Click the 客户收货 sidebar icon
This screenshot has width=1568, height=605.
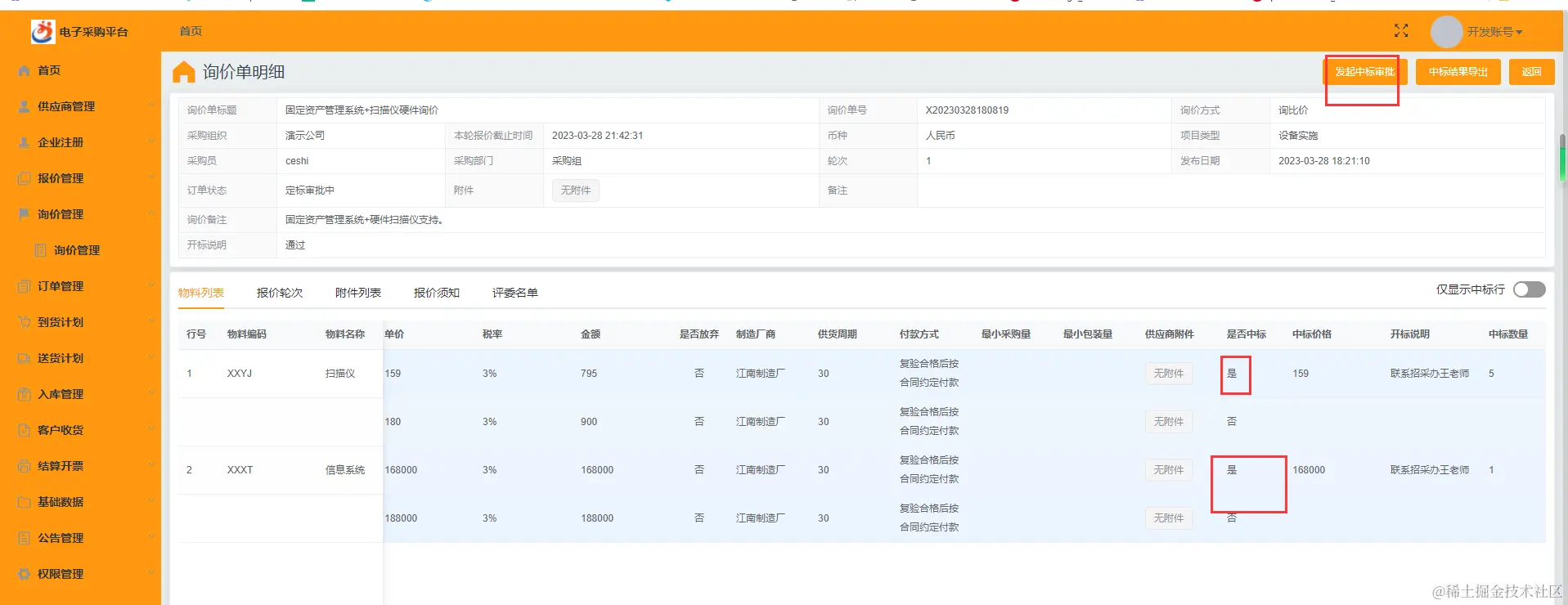click(25, 430)
